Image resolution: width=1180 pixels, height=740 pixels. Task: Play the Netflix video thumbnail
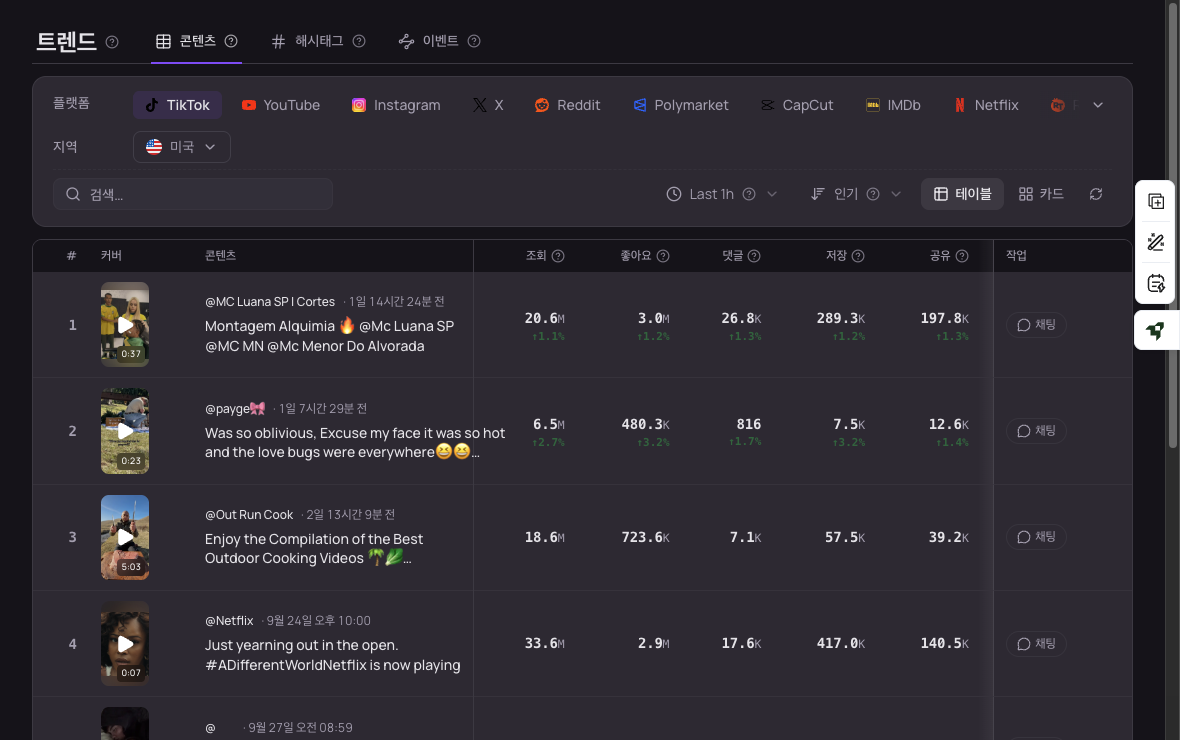point(125,644)
